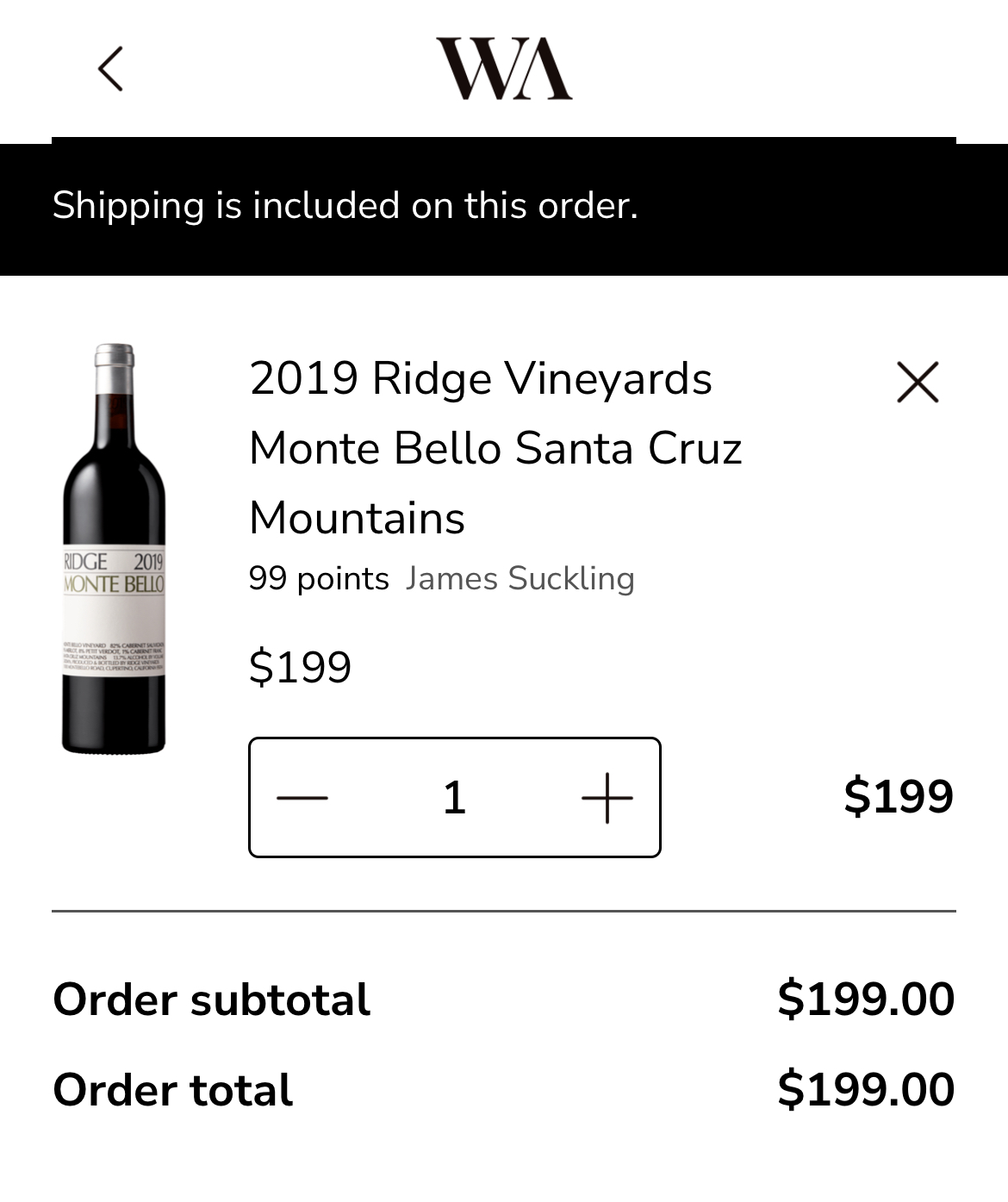1008x1202 pixels.
Task: Click the Order subtotal $199.00 amount
Action: pos(865,1000)
